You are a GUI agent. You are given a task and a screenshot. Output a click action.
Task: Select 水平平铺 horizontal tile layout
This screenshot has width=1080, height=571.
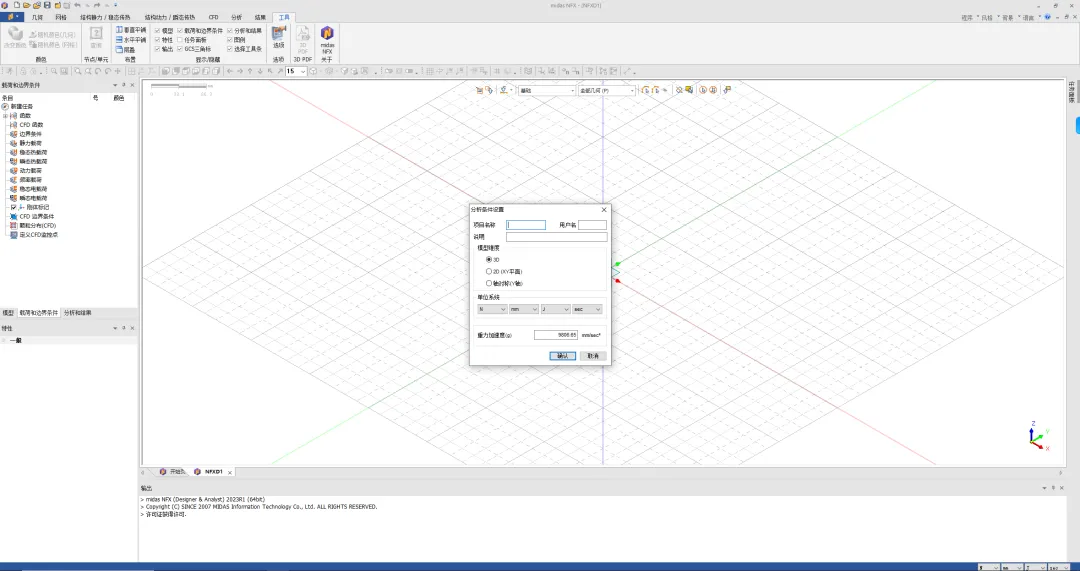coord(131,40)
